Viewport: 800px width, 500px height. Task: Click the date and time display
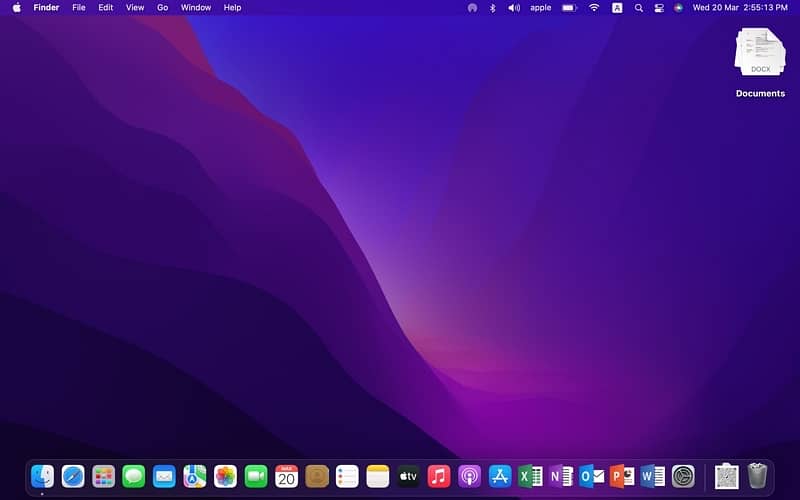[740, 7]
